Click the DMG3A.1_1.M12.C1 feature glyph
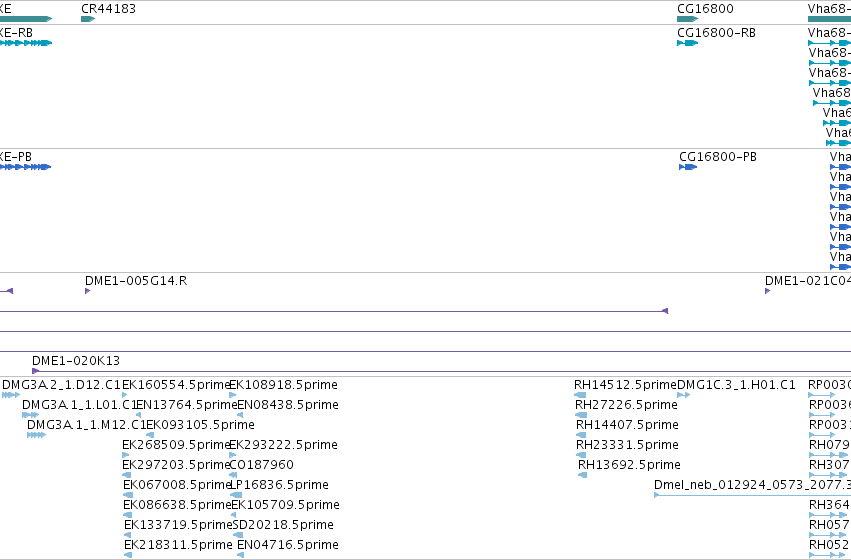Image resolution: width=851 pixels, height=560 pixels. pos(36,435)
